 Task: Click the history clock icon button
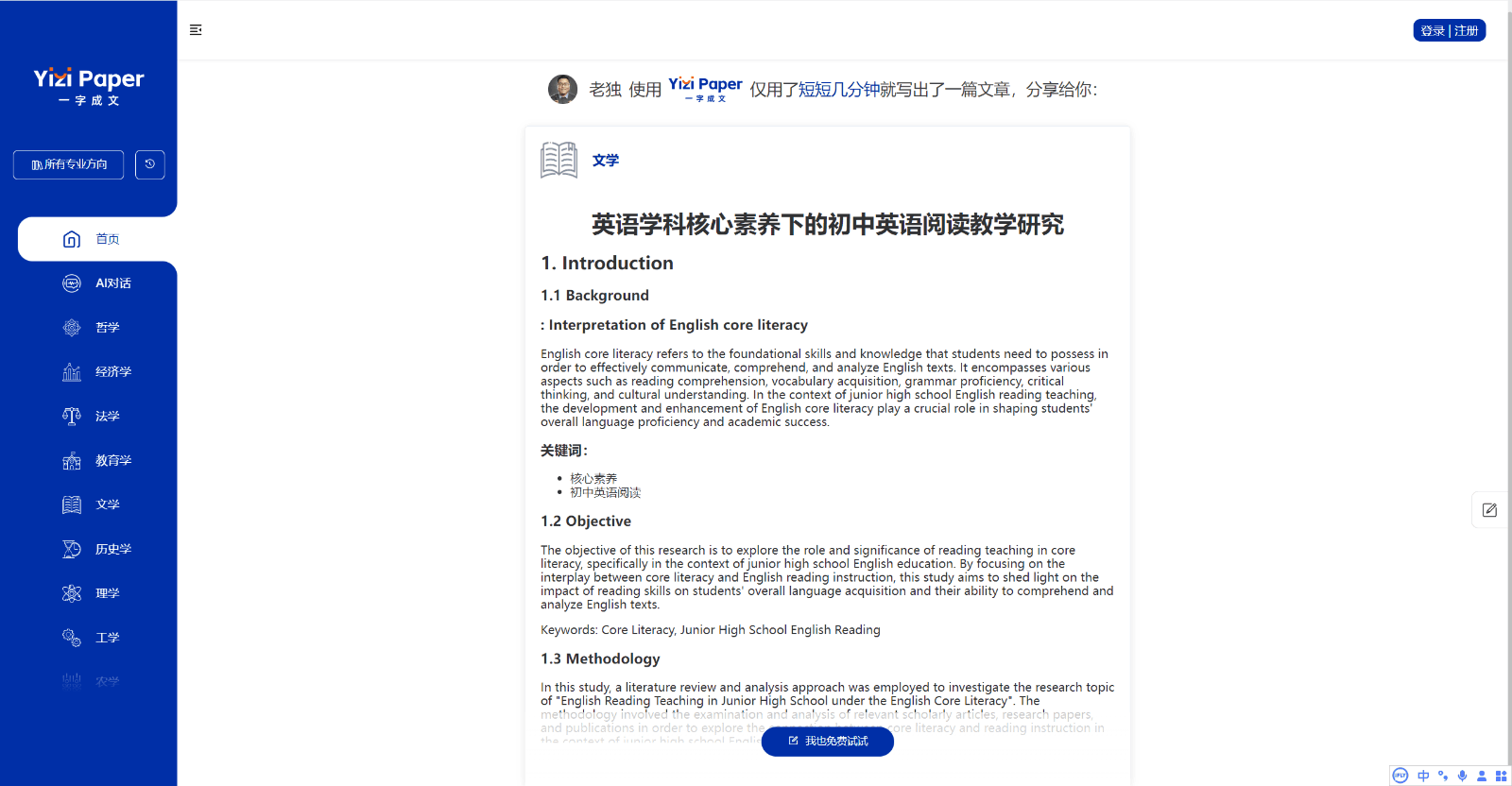tap(150, 164)
